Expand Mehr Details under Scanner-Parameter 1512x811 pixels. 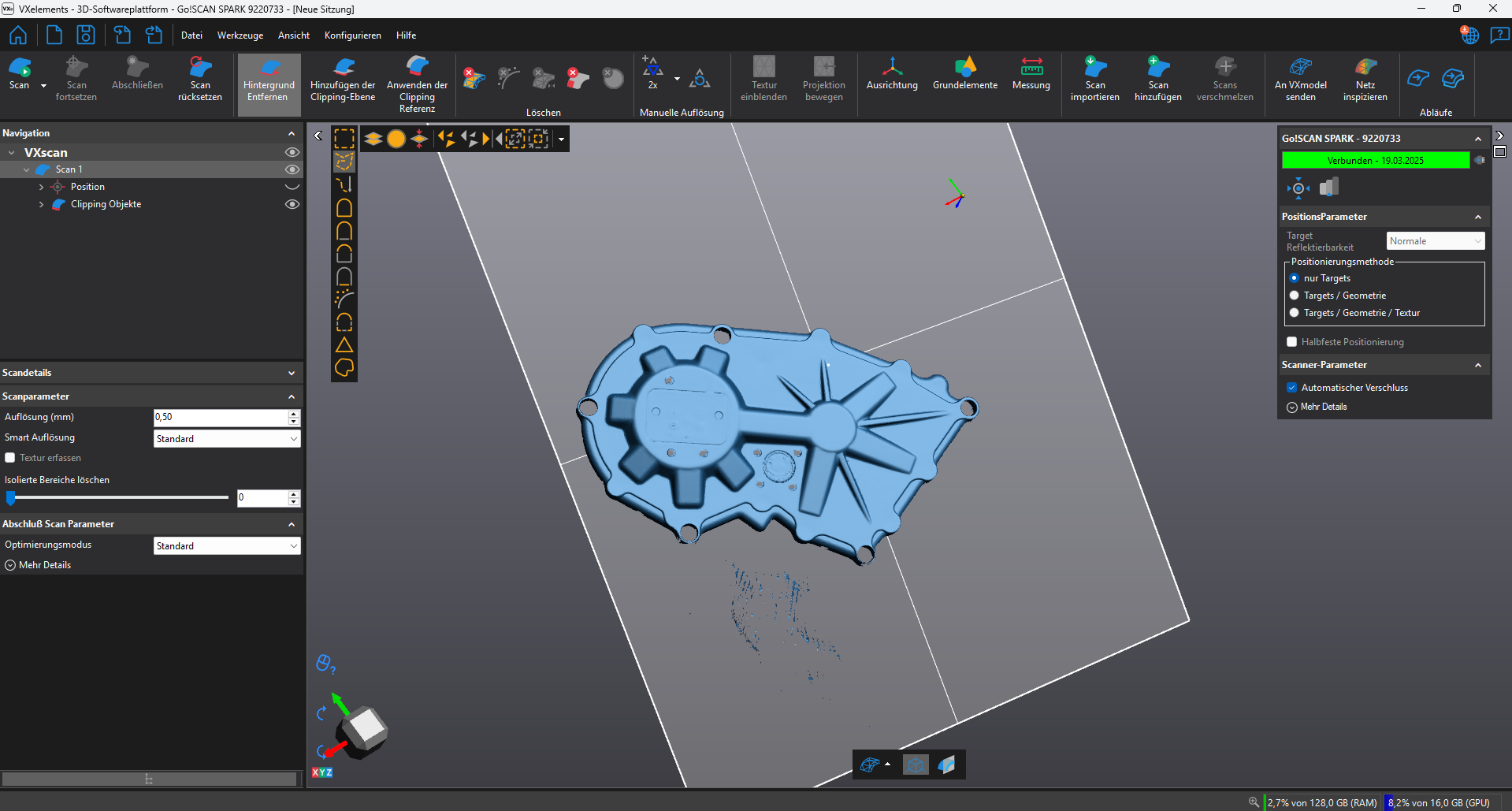coord(1317,407)
